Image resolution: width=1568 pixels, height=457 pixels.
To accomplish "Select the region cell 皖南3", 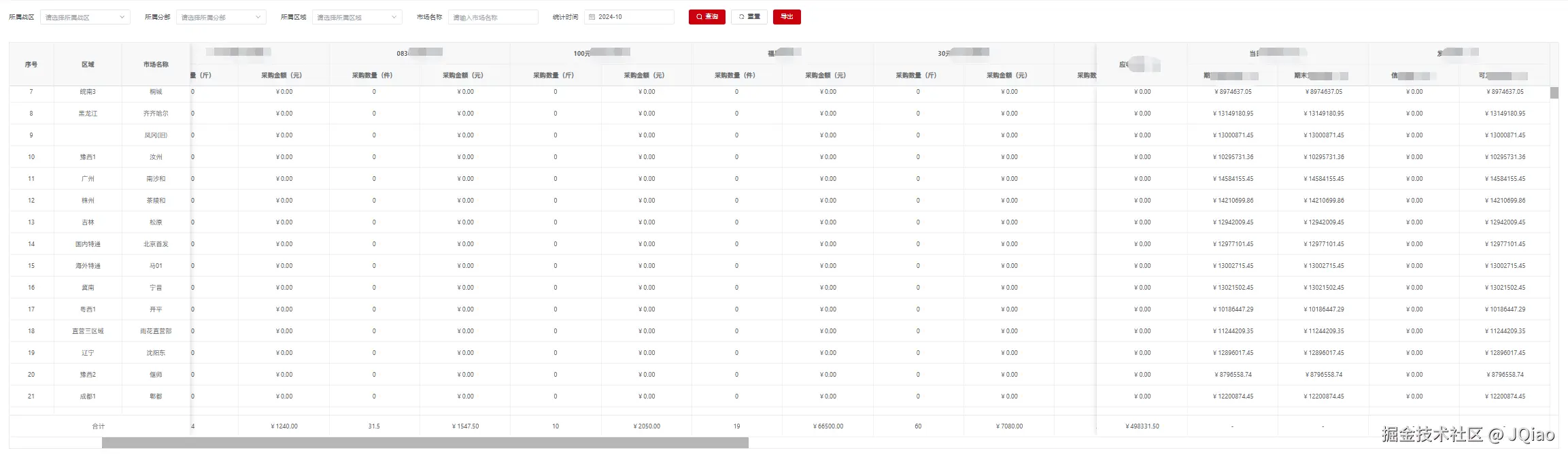I will pos(88,92).
